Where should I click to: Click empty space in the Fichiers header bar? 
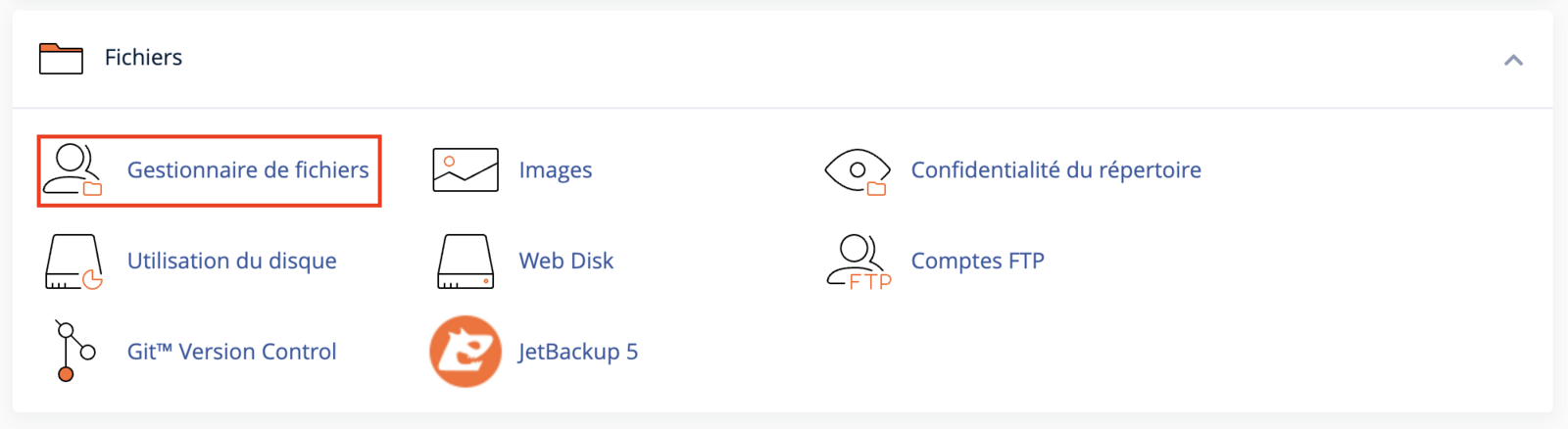tap(784, 59)
